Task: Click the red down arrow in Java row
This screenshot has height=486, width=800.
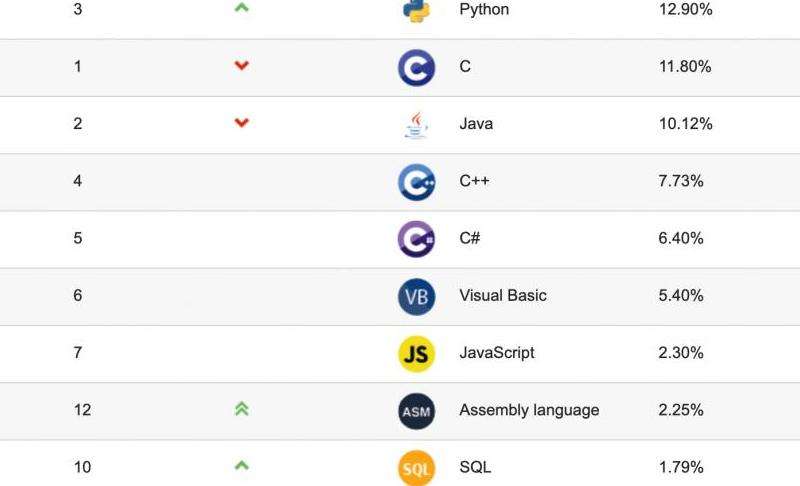Action: click(x=241, y=123)
